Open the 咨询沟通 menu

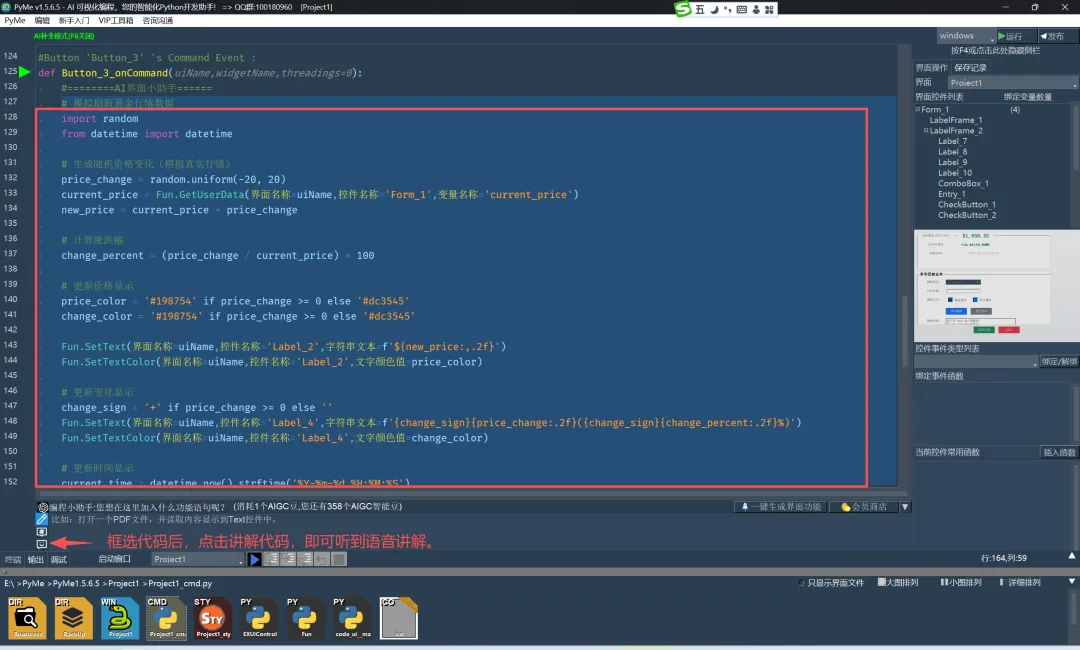pyautogui.click(x=158, y=21)
